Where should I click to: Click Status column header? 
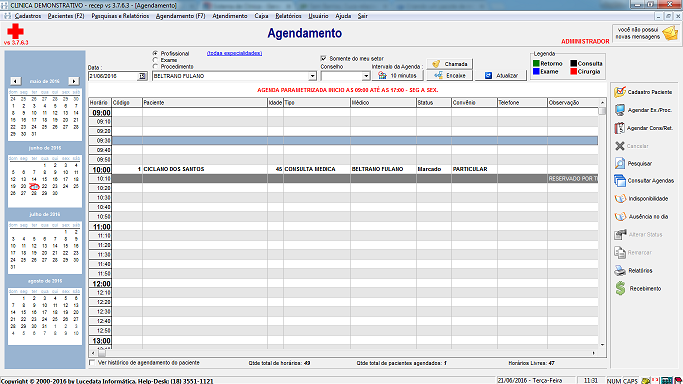(433, 102)
